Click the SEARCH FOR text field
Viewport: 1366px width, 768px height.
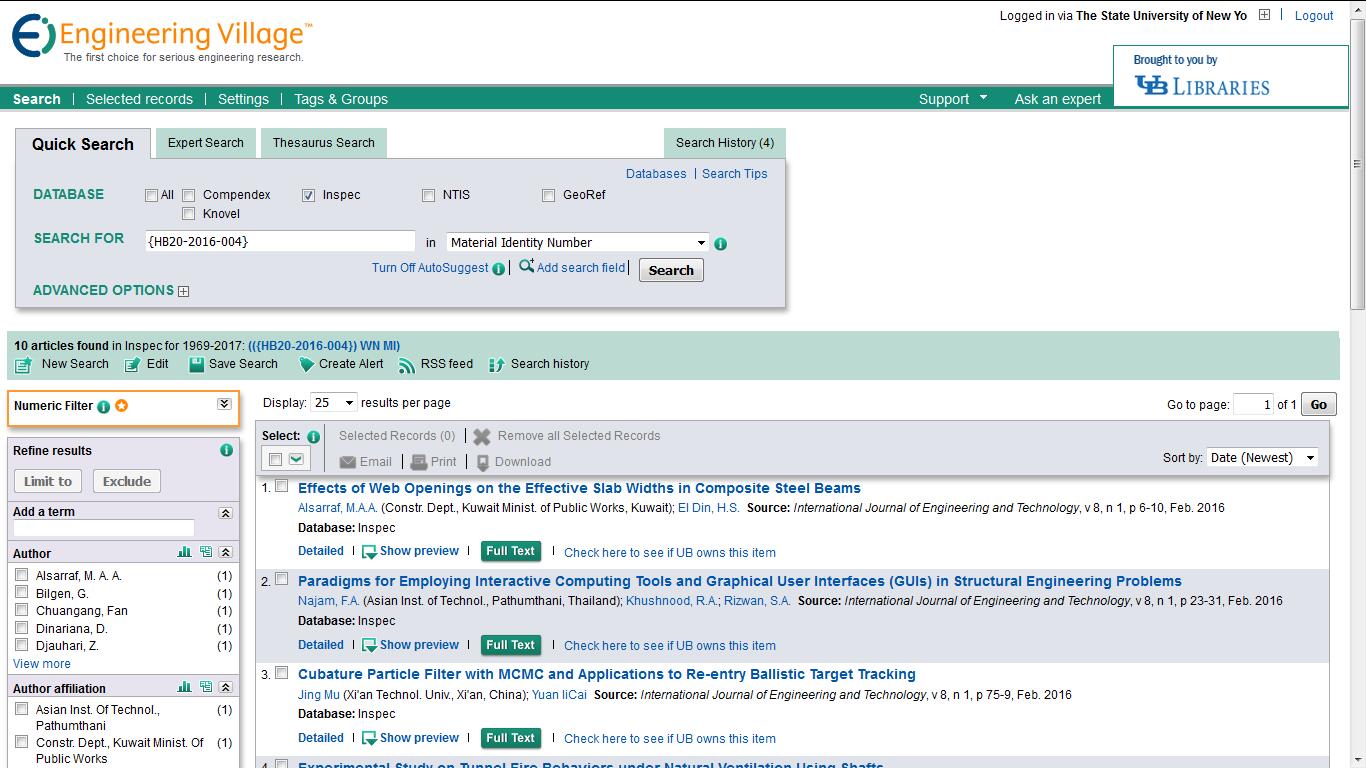click(279, 241)
